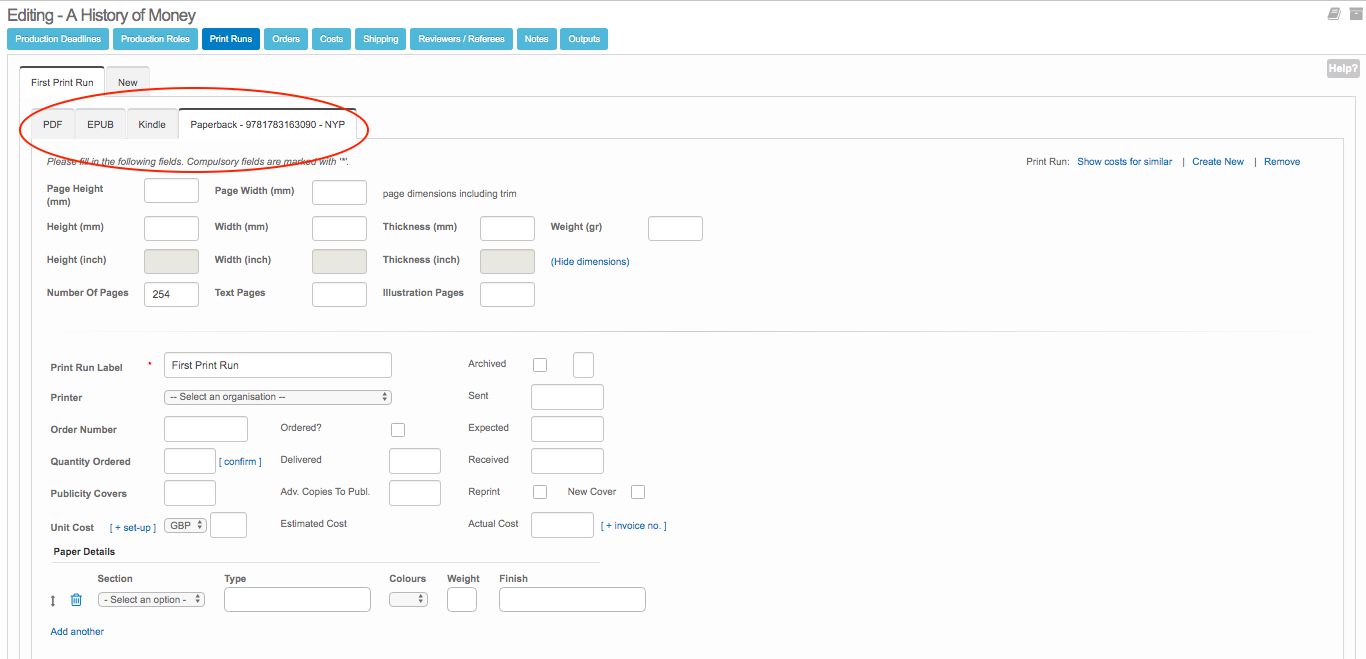The height and width of the screenshot is (659, 1366).
Task: Delete the paper details row with trash icon
Action: (x=76, y=600)
